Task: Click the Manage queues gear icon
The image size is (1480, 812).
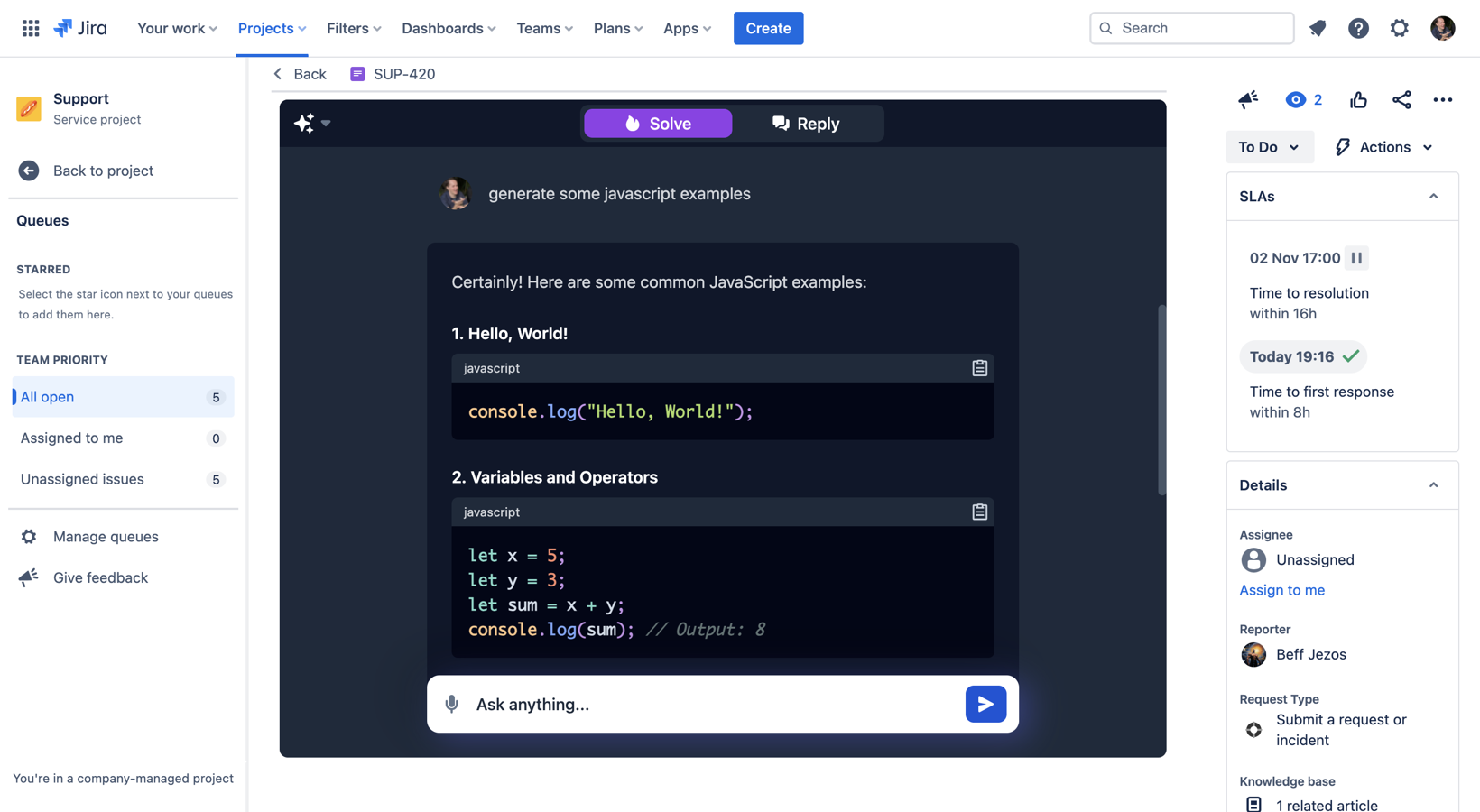Action: [x=29, y=537]
